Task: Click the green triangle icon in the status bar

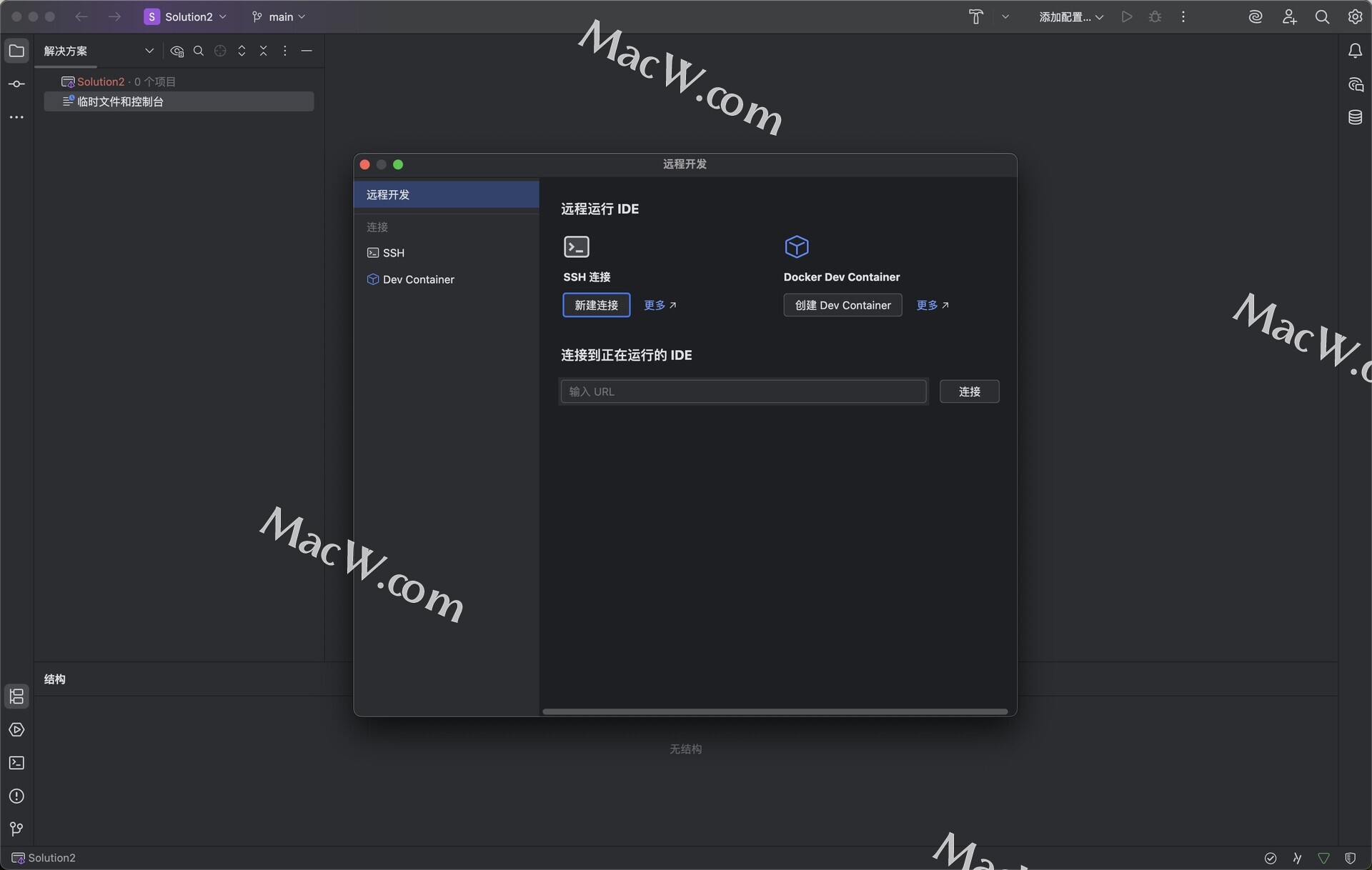Action: [x=1323, y=858]
